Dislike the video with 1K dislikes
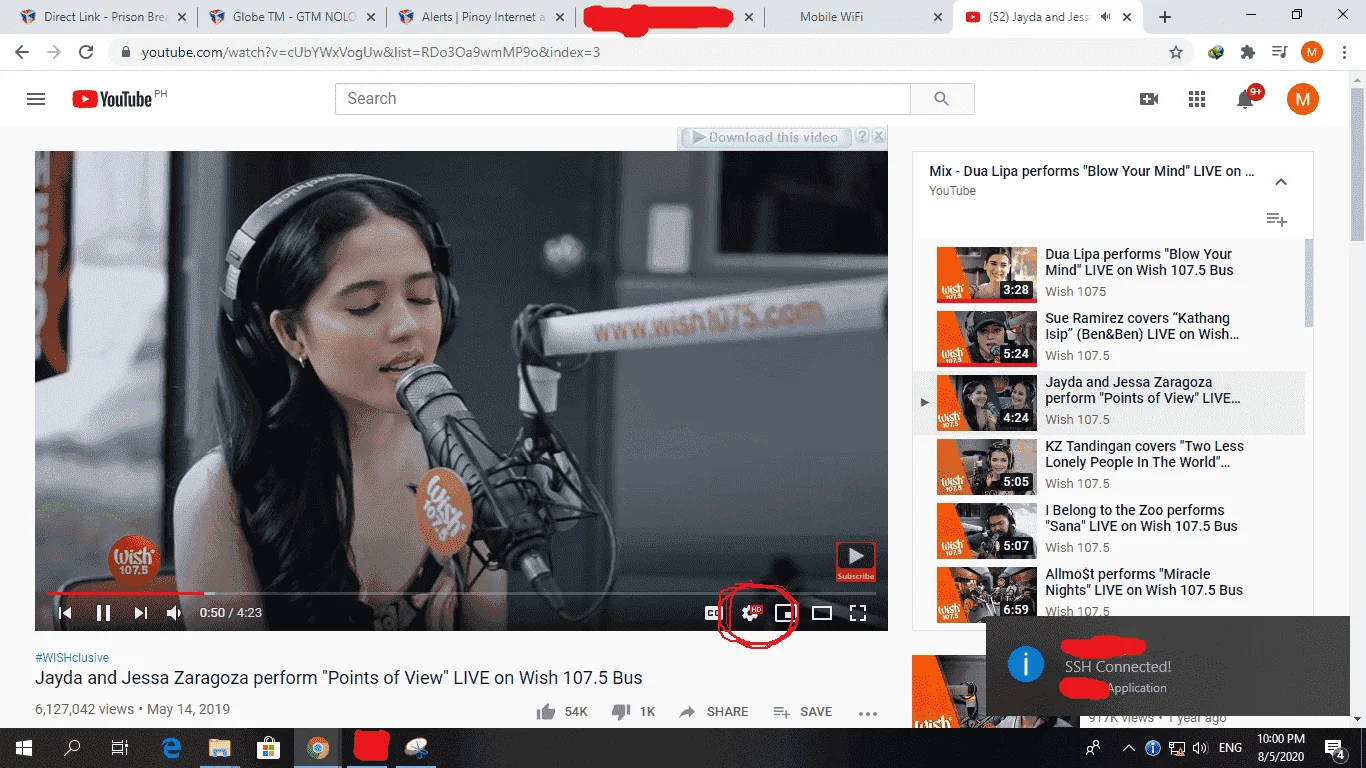This screenshot has height=768, width=1366. [x=621, y=712]
